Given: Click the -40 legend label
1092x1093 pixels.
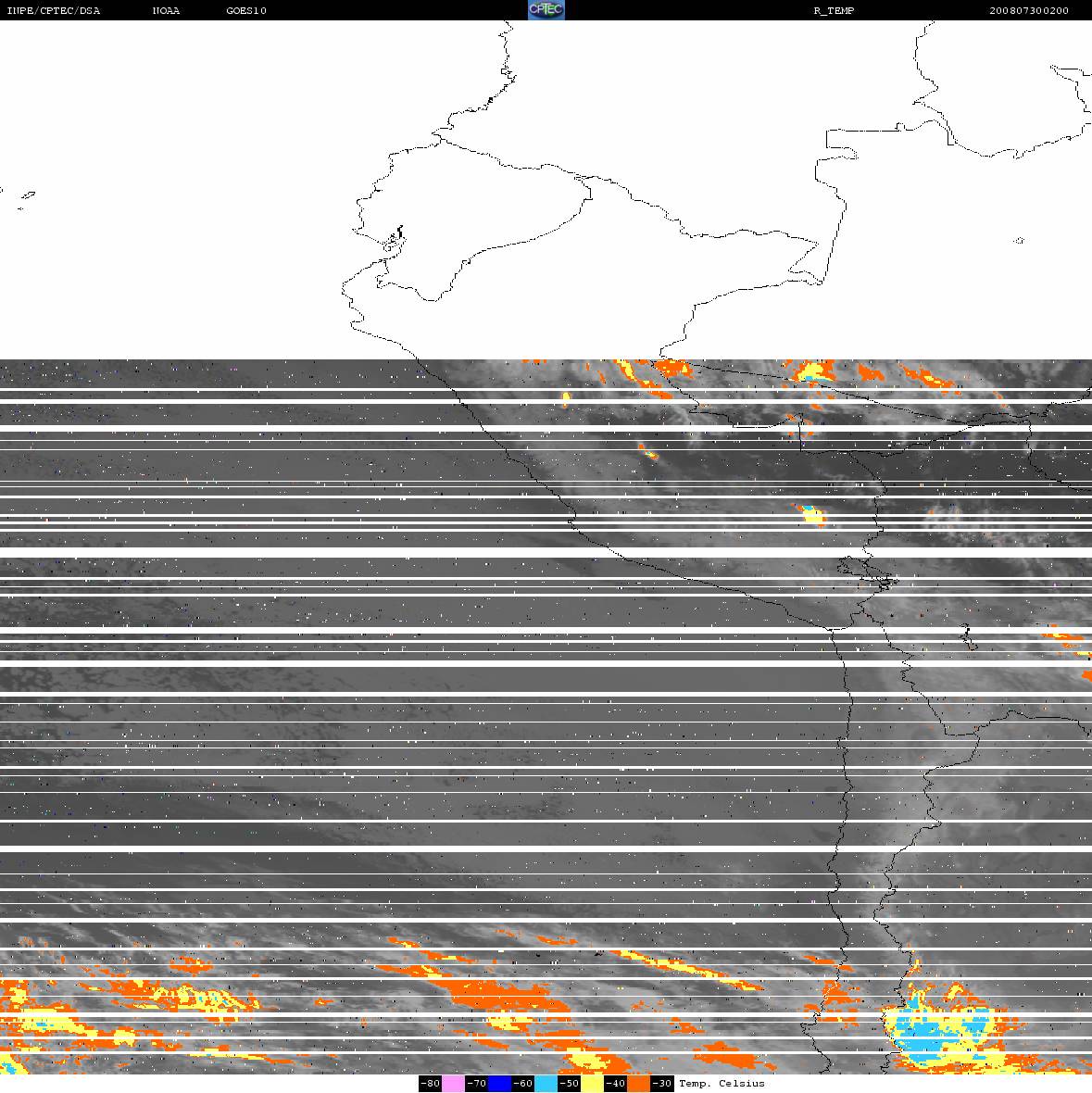Looking at the screenshot, I should [x=615, y=1083].
